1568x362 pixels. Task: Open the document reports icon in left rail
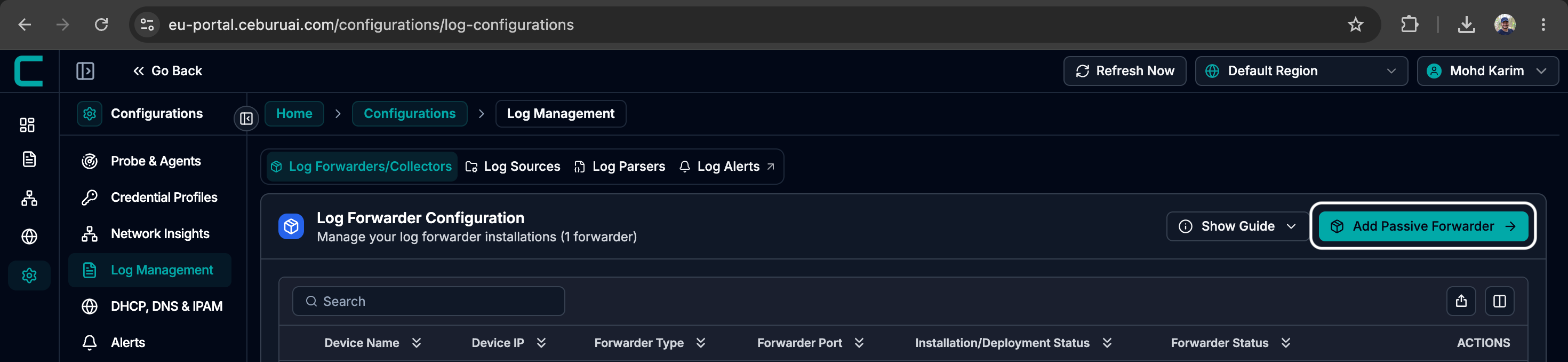coord(29,159)
